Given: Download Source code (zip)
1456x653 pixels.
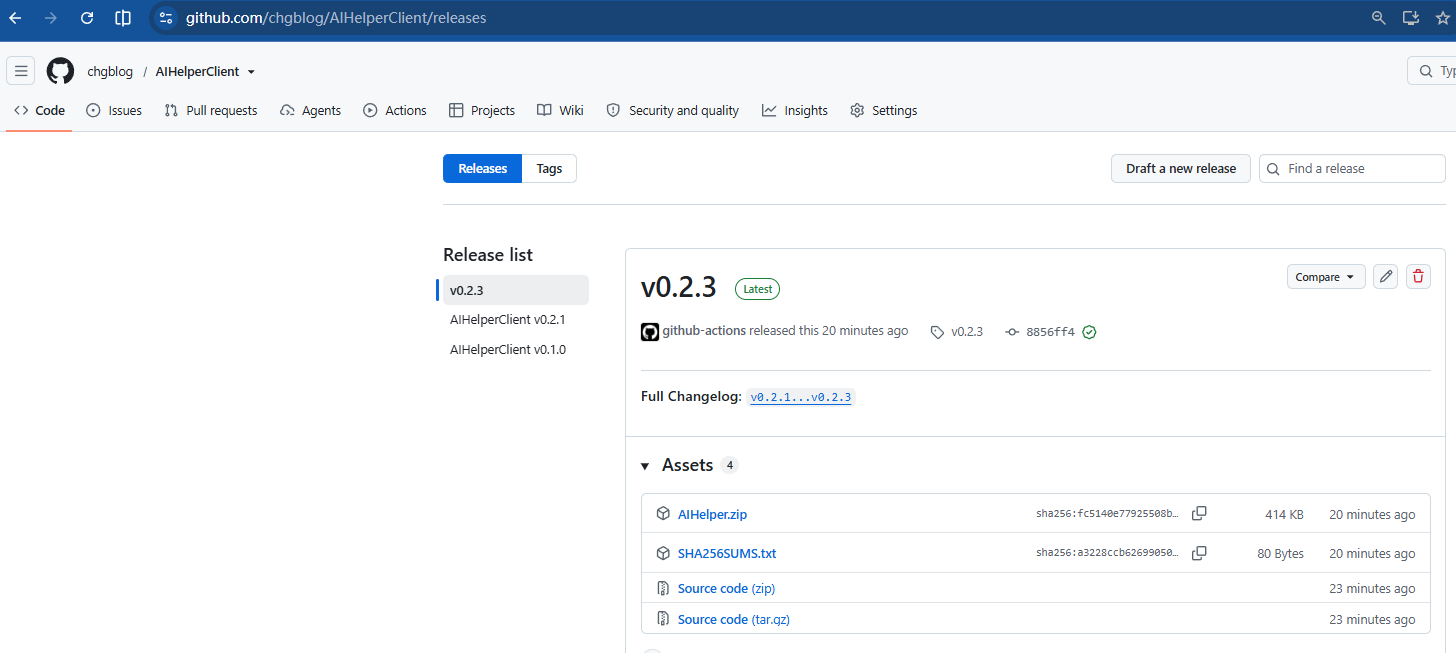Looking at the screenshot, I should (726, 588).
